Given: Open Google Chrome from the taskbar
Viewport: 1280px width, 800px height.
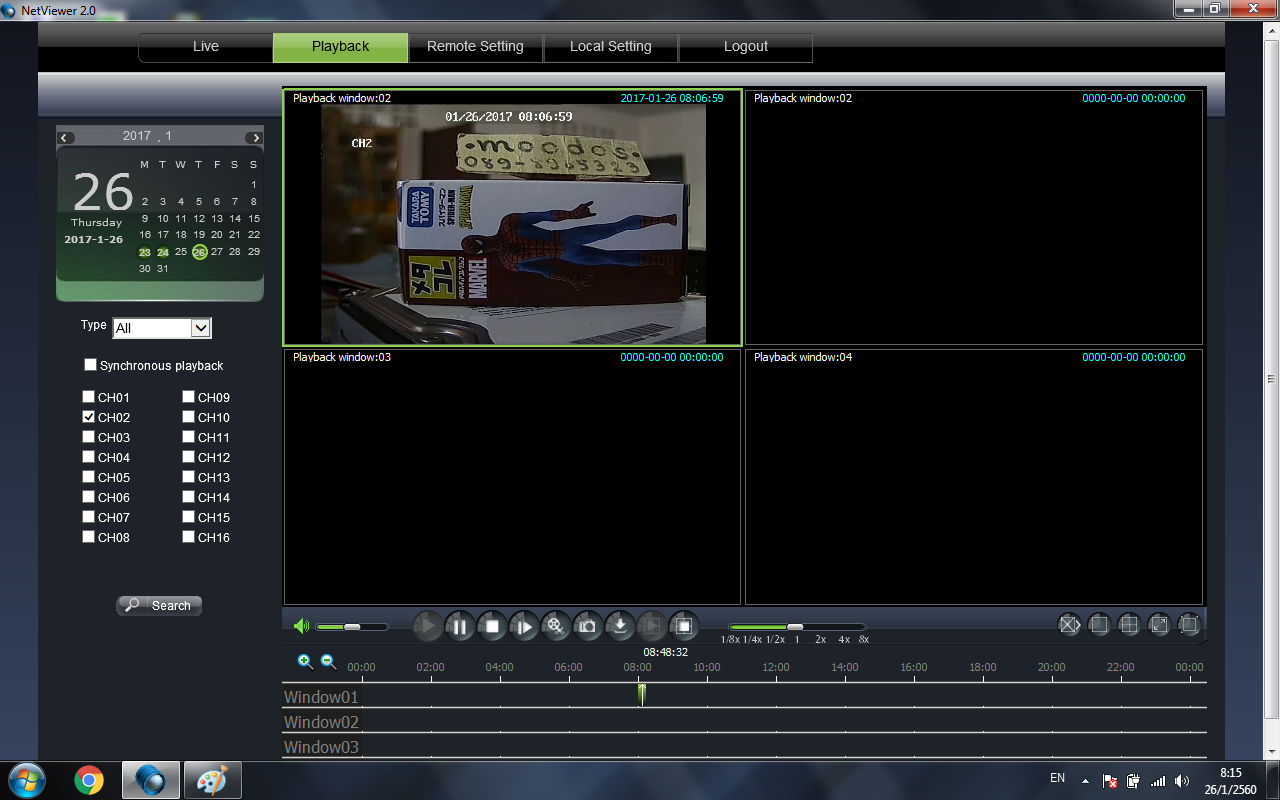Looking at the screenshot, I should point(89,780).
